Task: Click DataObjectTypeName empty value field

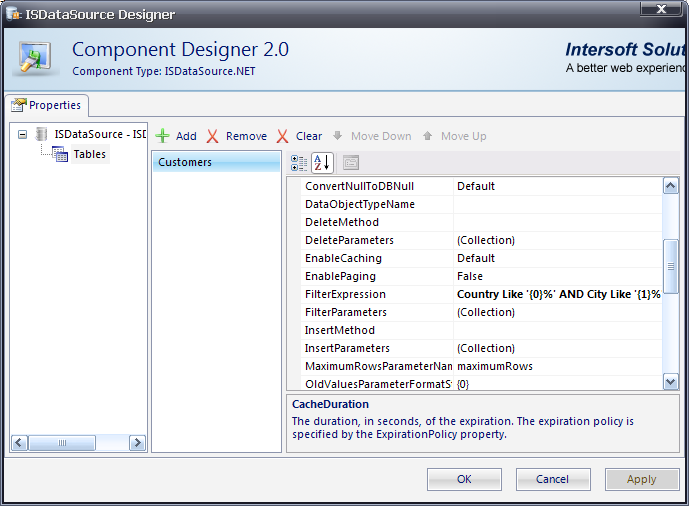Action: click(558, 204)
